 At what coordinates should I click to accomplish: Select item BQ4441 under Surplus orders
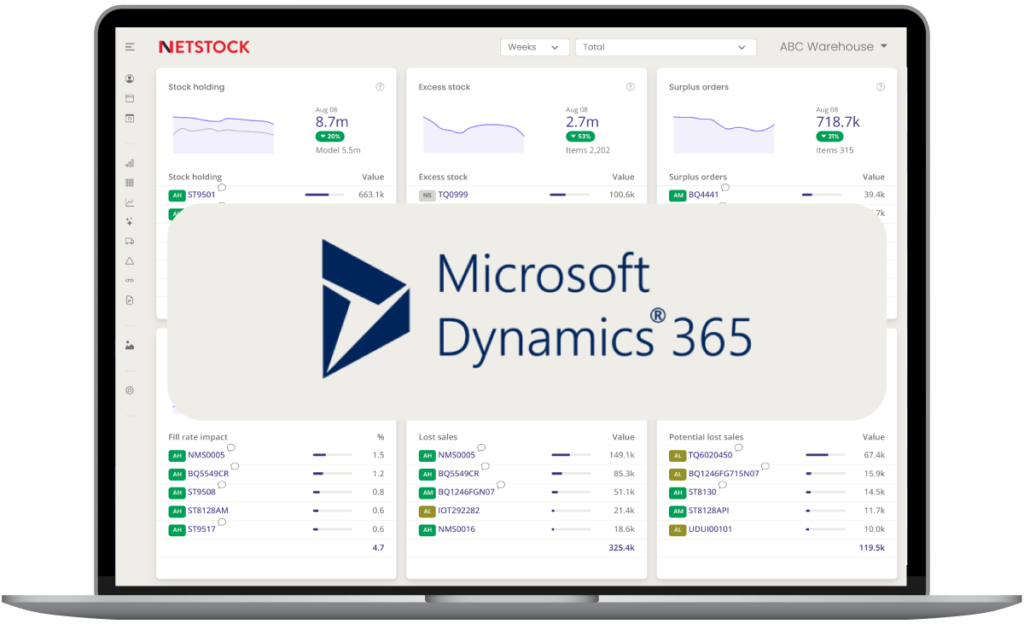pos(704,195)
